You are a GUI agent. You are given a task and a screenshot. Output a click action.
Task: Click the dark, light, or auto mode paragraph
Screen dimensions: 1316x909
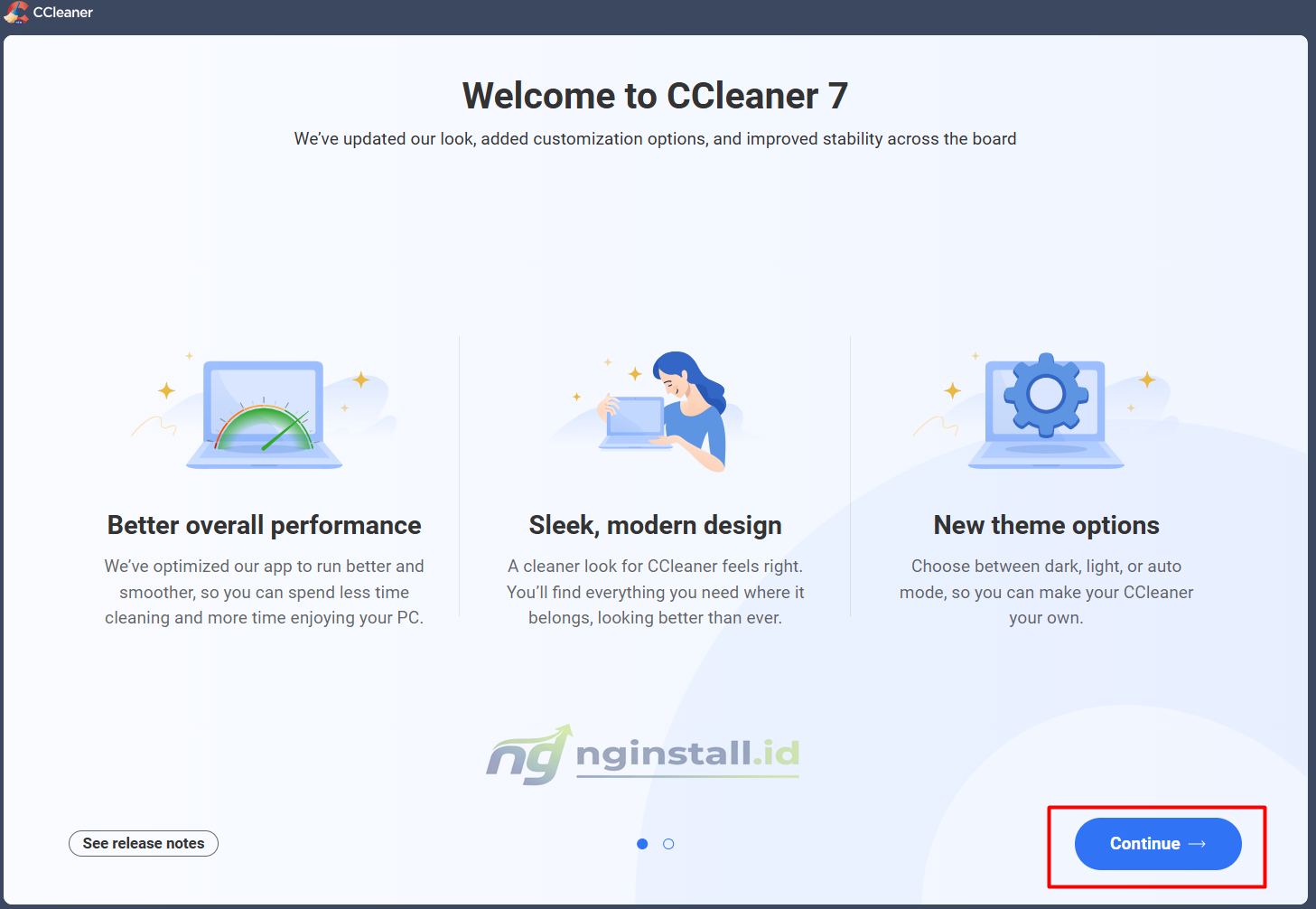(1046, 592)
